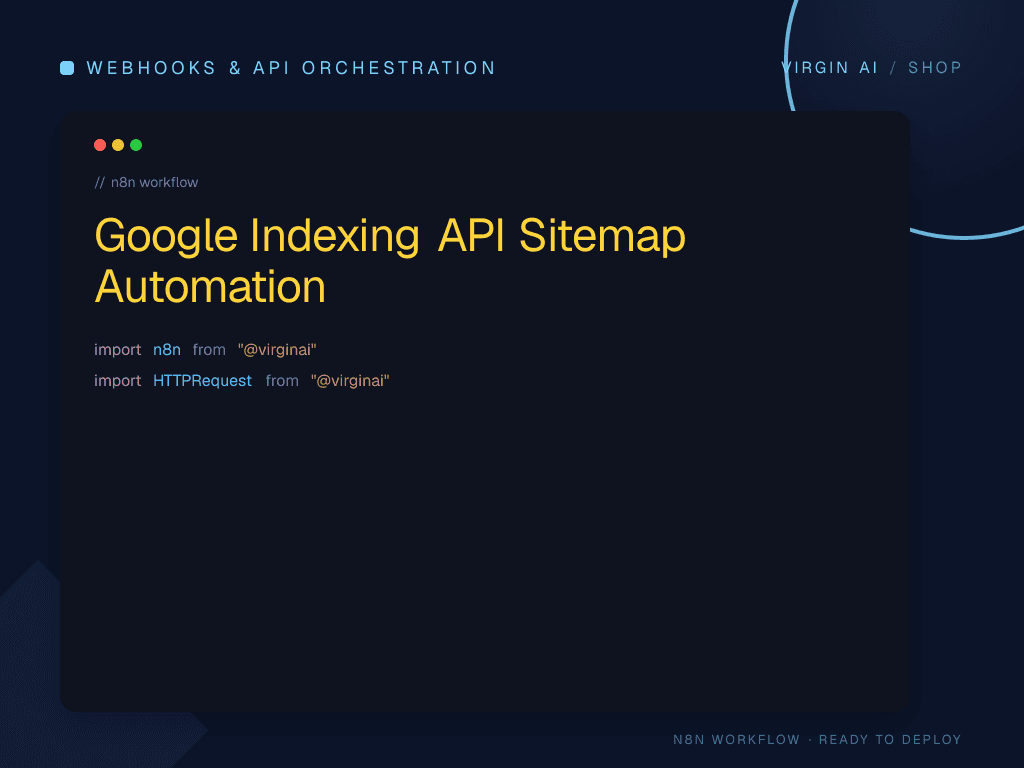1024x768 pixels.
Task: Click the word 'Automation' in the title
Action: [x=210, y=287]
